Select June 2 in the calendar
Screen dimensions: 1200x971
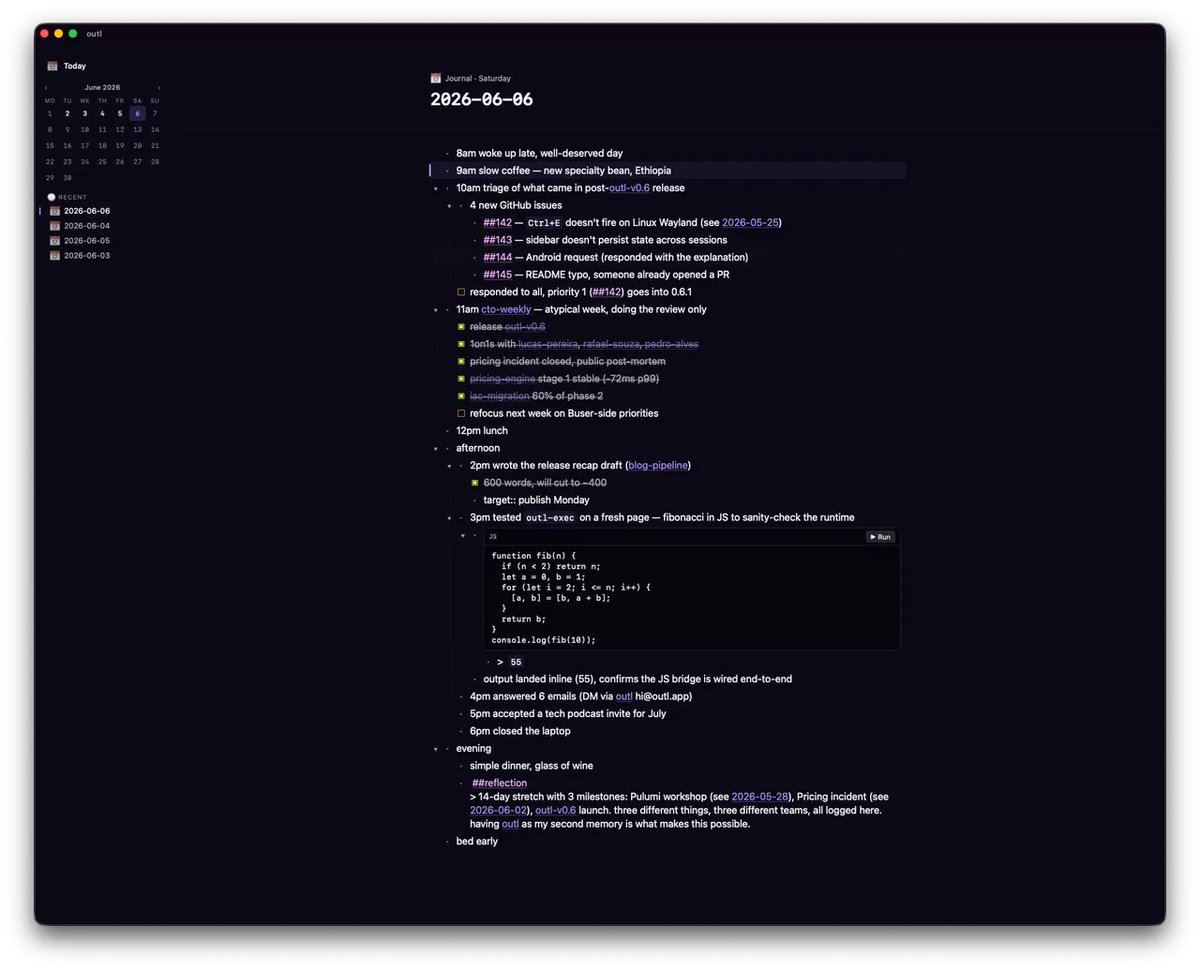click(67, 113)
